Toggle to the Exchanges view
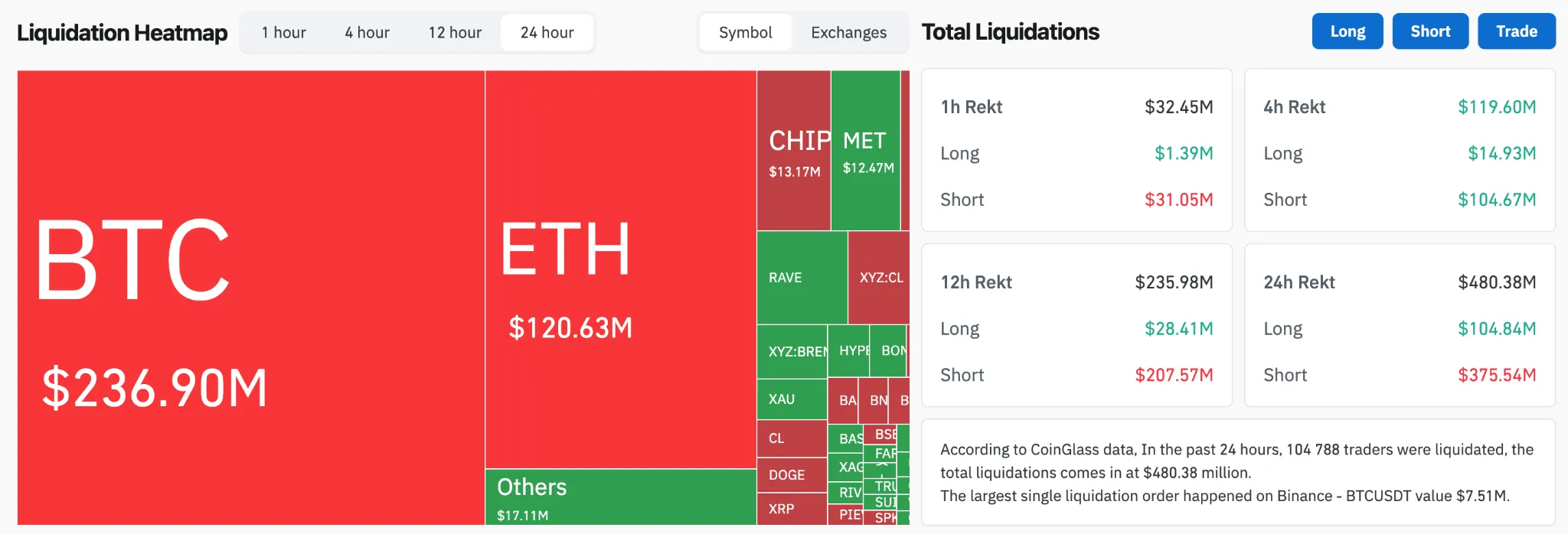 click(x=848, y=32)
